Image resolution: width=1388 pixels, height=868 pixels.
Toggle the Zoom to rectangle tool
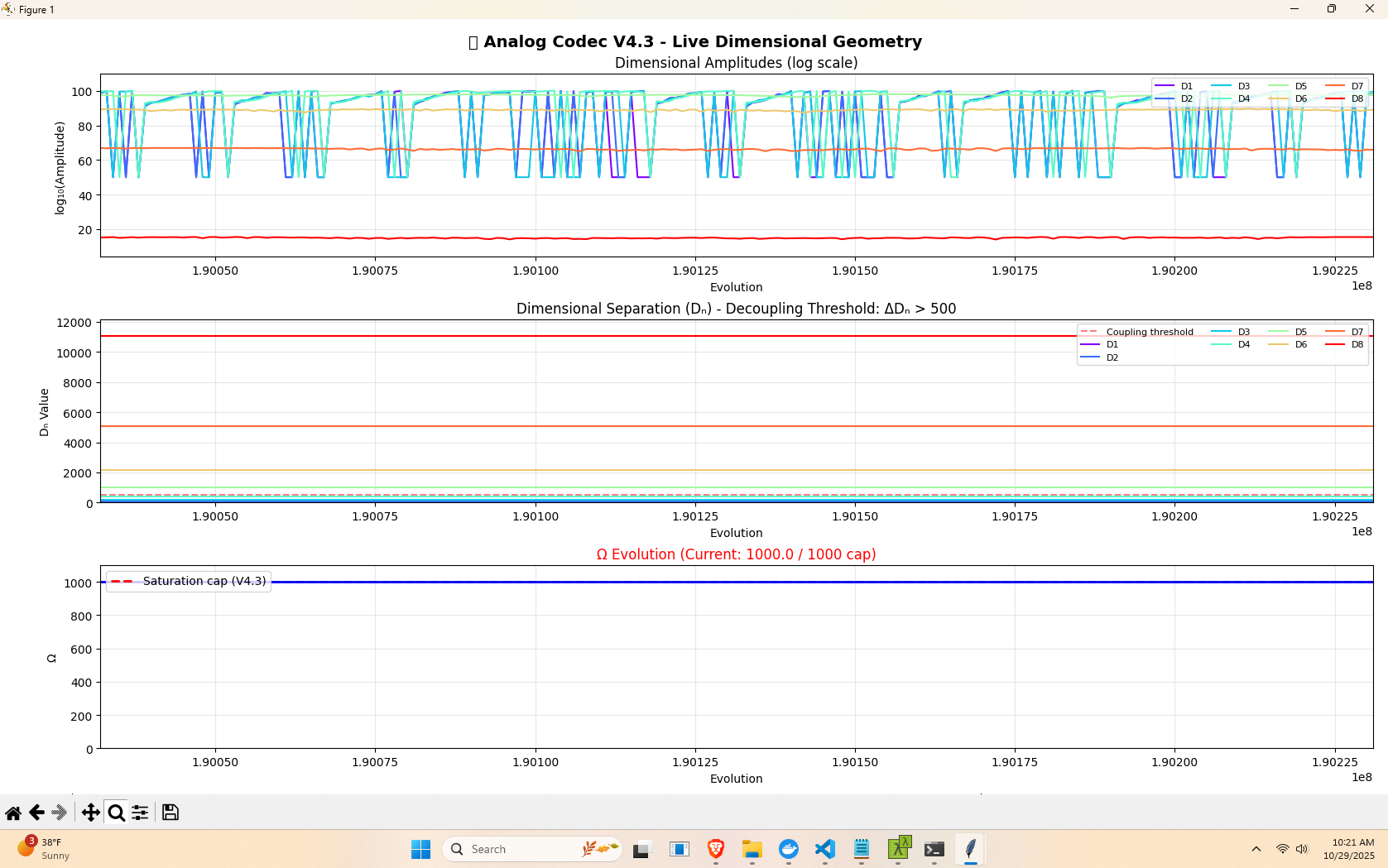coord(116,813)
